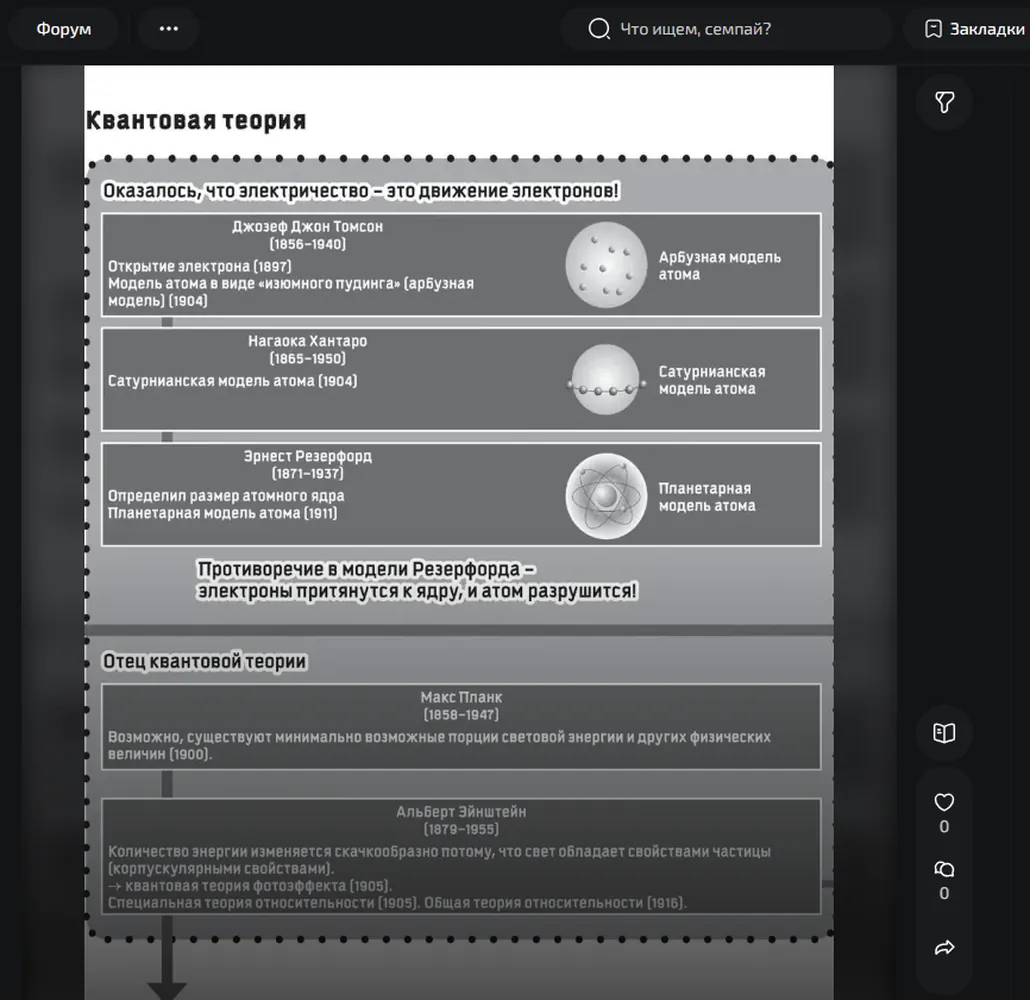The width and height of the screenshot is (1030, 1000).
Task: Open reading mode via the book icon
Action: coord(944,733)
